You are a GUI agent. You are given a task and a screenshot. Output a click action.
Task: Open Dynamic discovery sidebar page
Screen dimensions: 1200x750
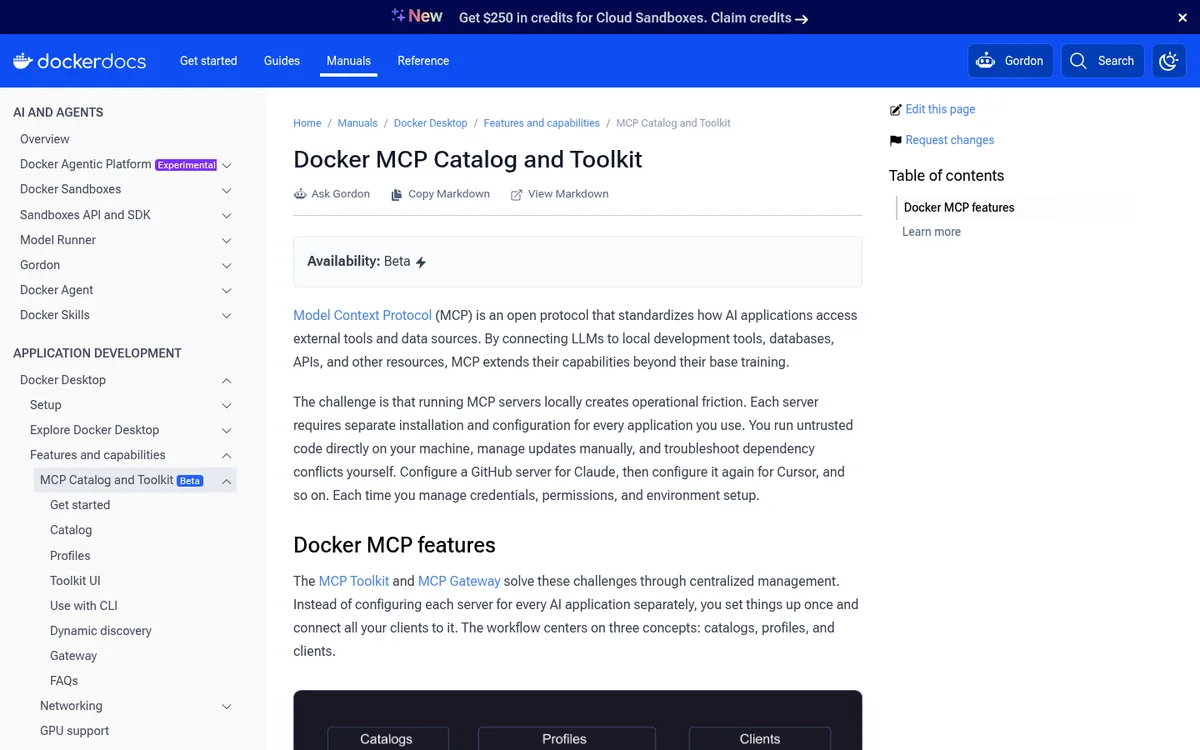click(101, 631)
